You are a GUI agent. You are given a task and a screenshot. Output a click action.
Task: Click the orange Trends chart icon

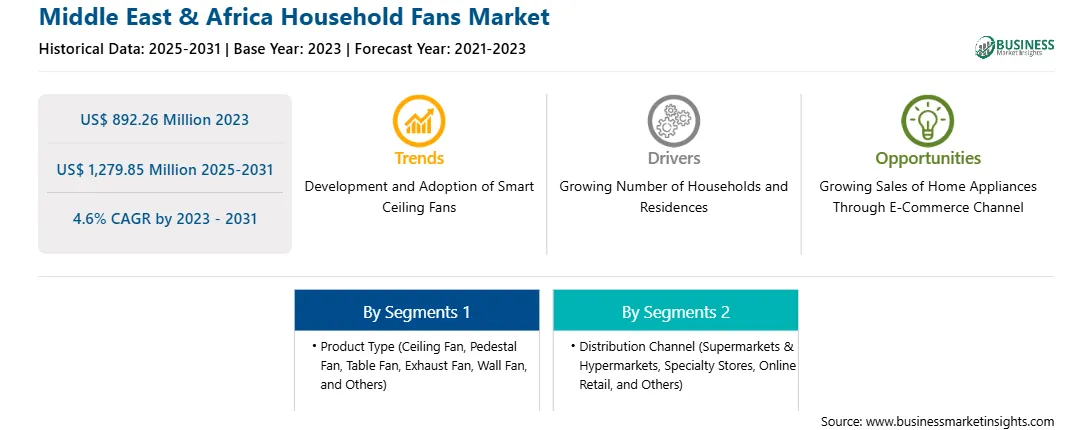pyautogui.click(x=419, y=121)
